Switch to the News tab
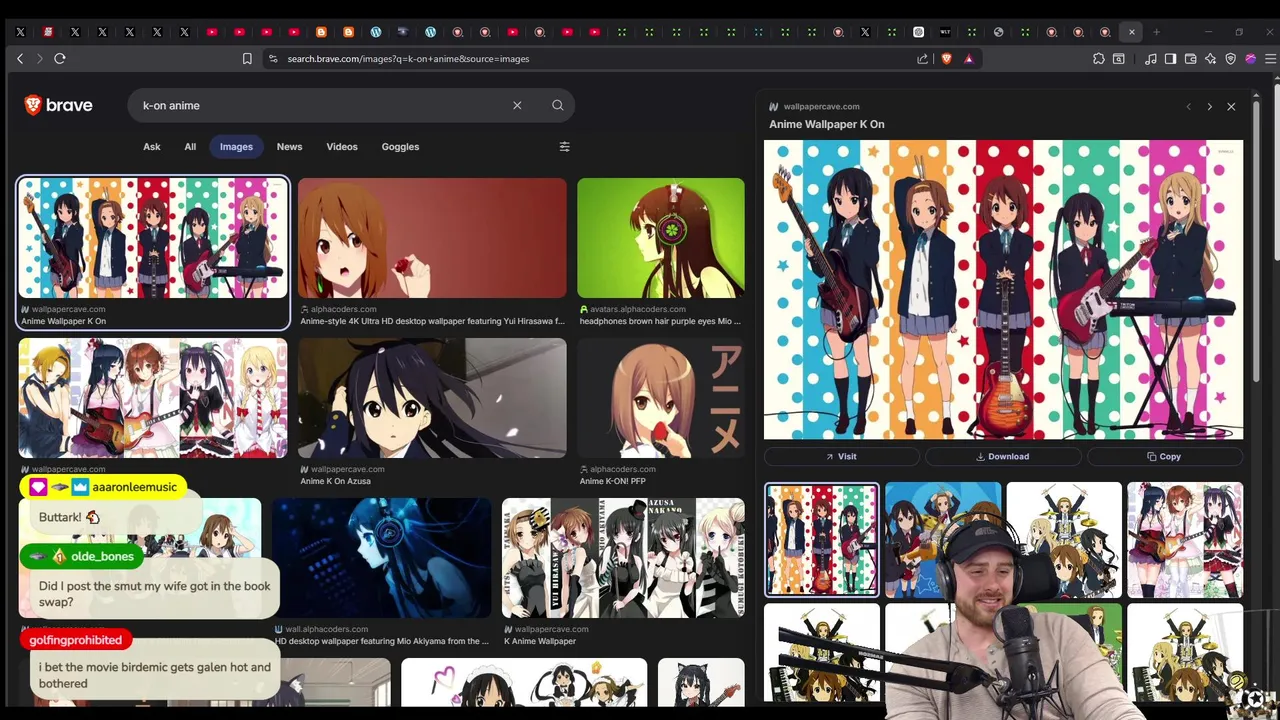1280x720 pixels. [289, 146]
